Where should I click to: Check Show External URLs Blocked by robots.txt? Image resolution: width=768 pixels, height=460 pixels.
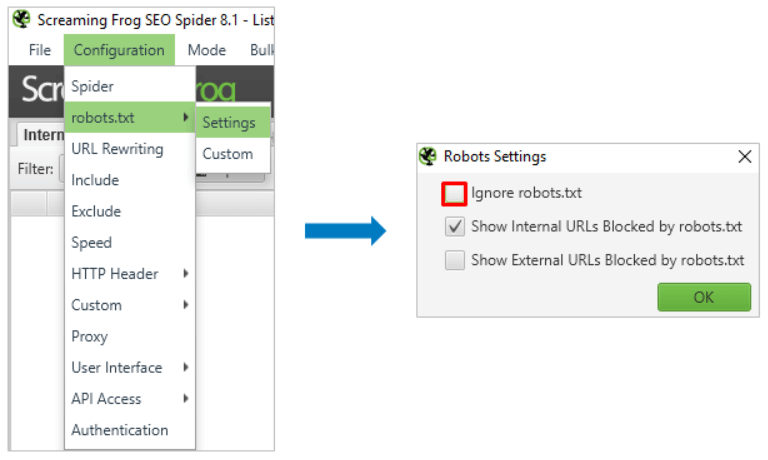[455, 260]
